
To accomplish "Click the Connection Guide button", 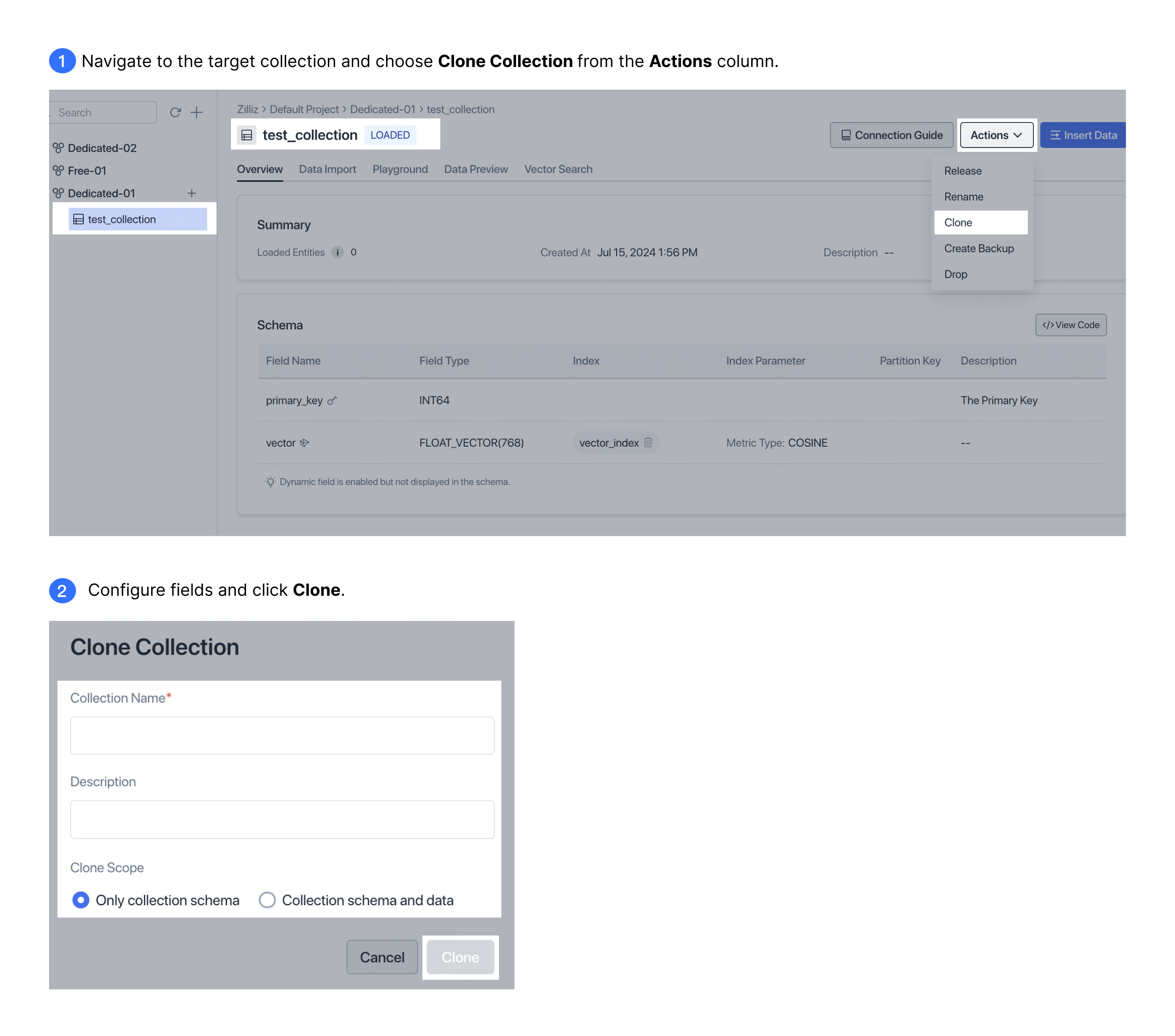I will [891, 135].
